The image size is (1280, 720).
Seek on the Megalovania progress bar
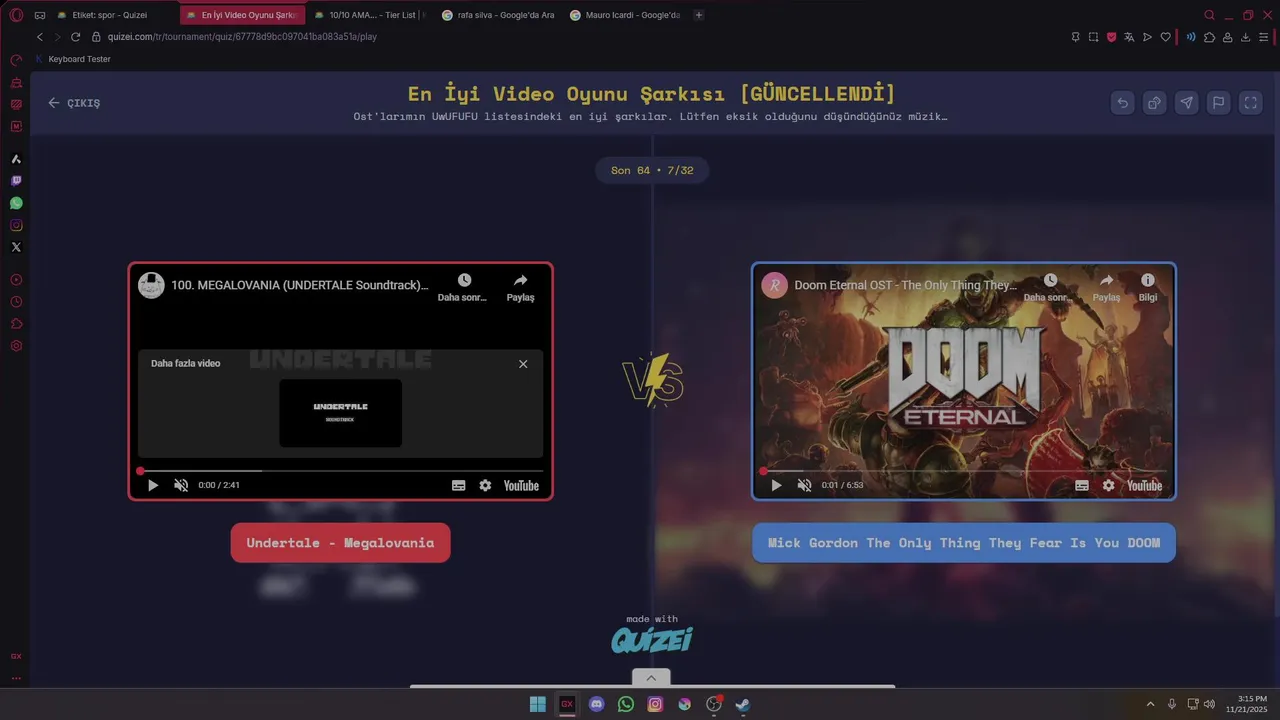pos(340,471)
